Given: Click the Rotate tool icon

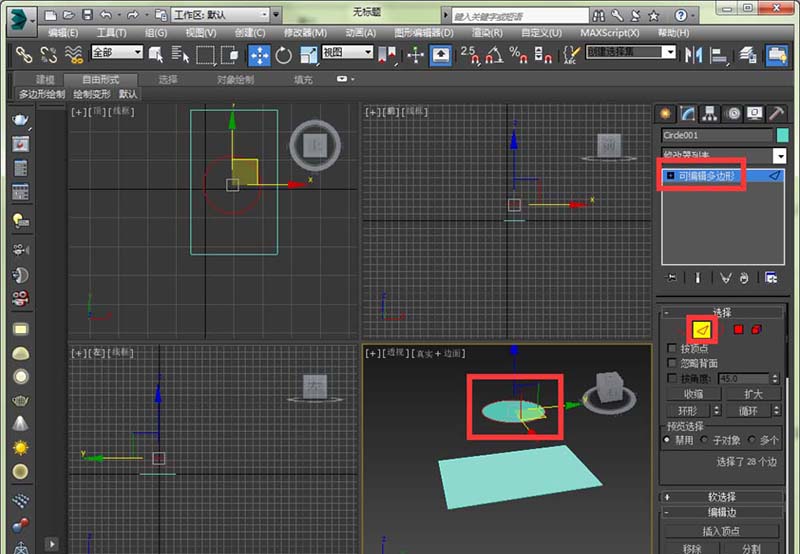Looking at the screenshot, I should point(283,54).
